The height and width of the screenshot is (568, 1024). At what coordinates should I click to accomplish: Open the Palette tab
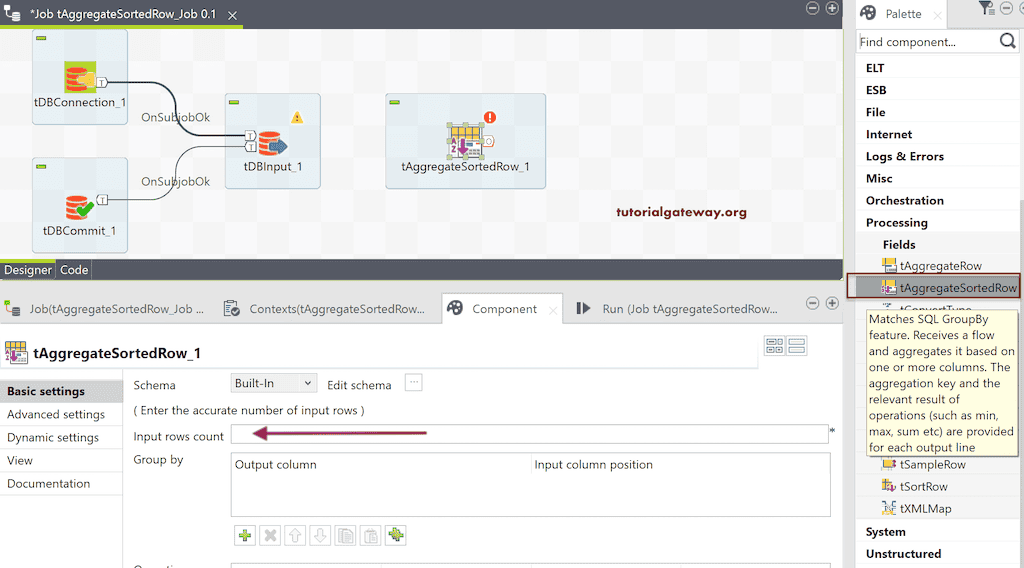[x=903, y=14]
